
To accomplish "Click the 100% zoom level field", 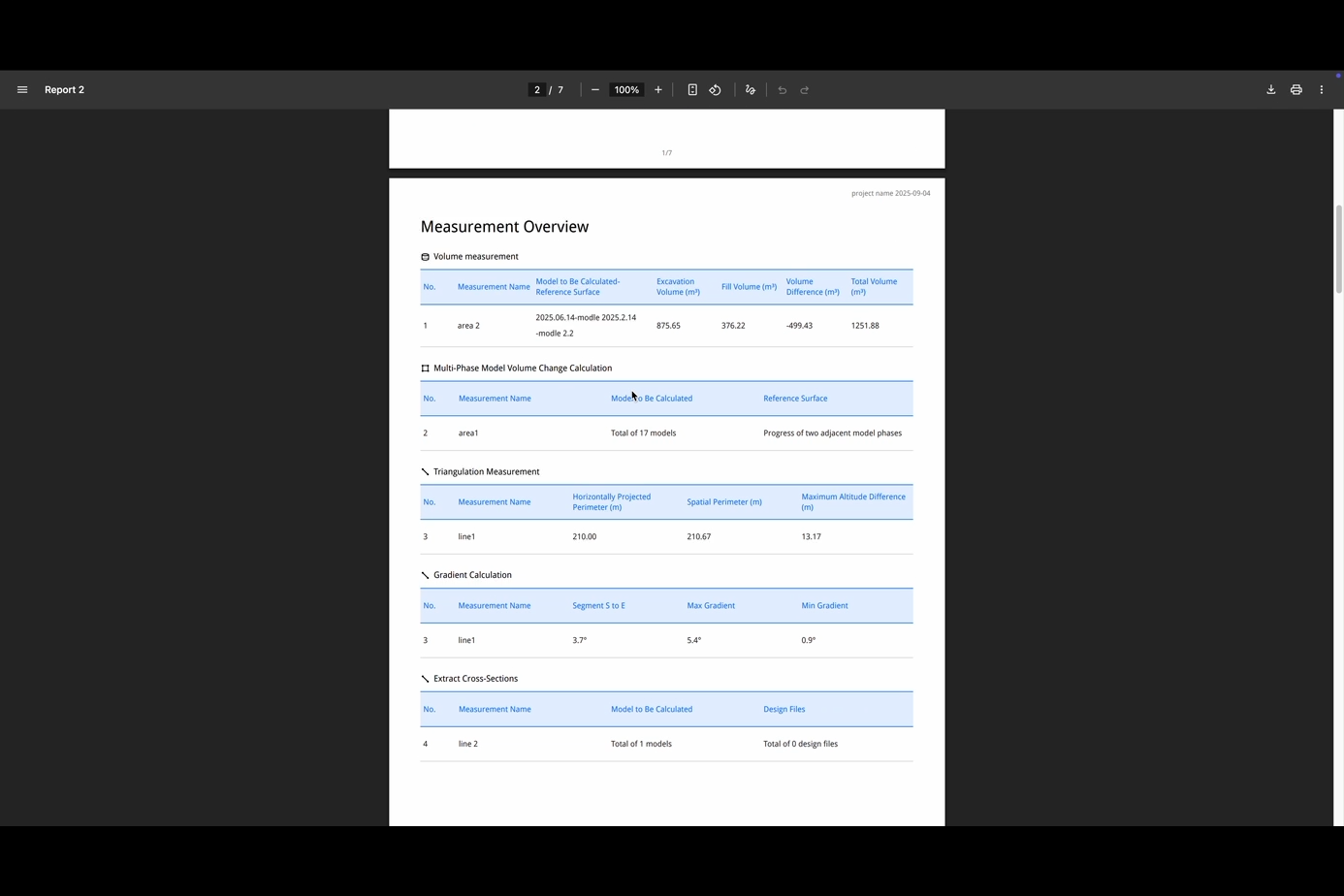I will click(x=626, y=90).
